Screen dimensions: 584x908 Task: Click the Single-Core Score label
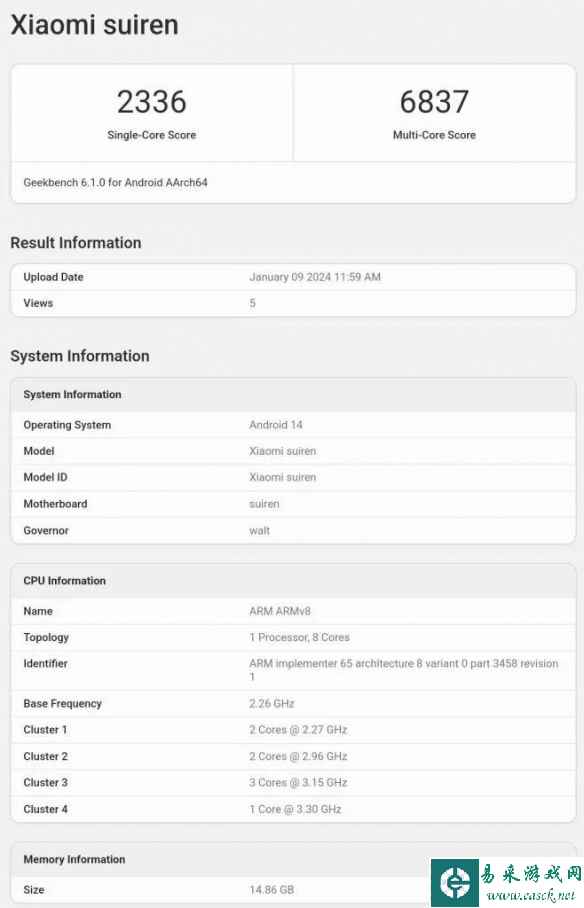click(x=152, y=135)
